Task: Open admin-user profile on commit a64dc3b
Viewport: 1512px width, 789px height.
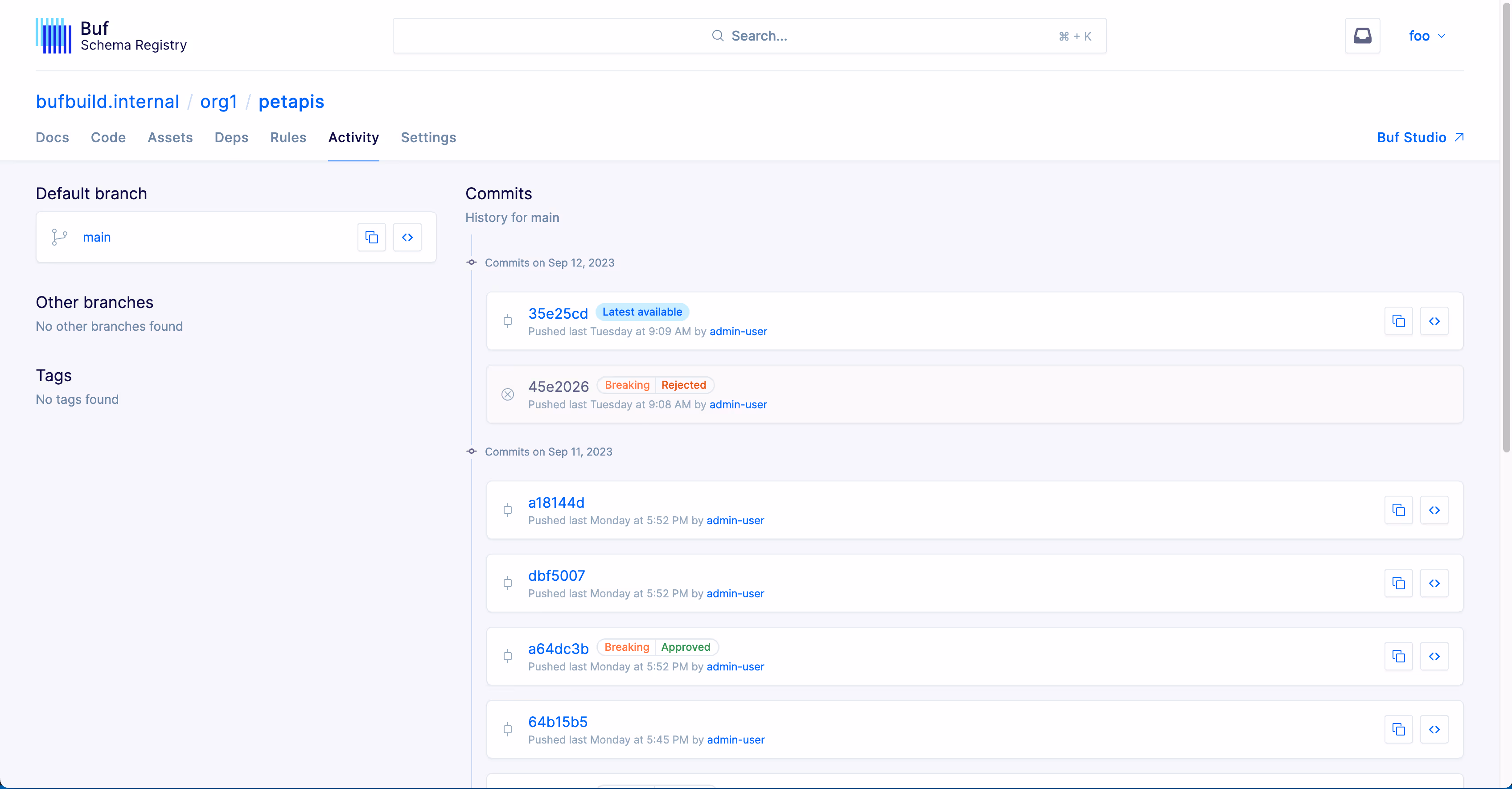Action: 735,666
